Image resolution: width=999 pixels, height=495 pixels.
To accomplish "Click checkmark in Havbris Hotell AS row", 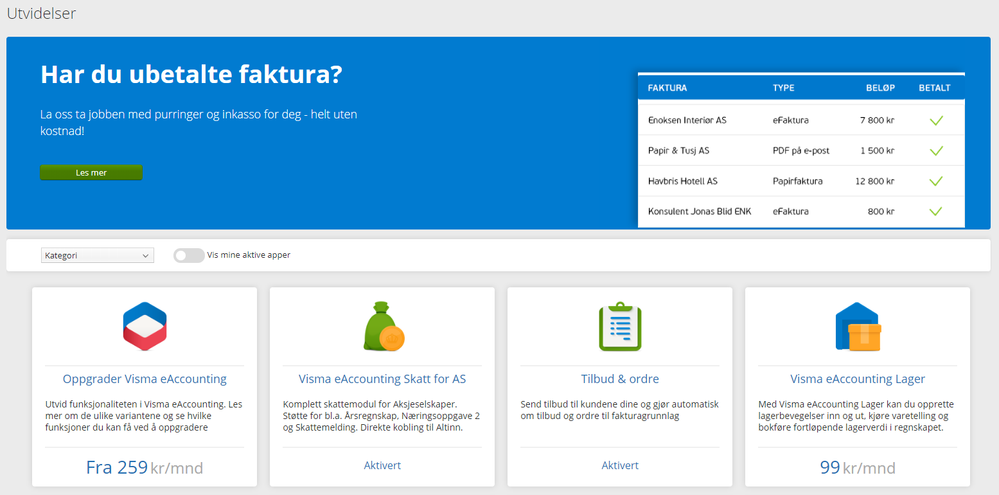I will (935, 181).
